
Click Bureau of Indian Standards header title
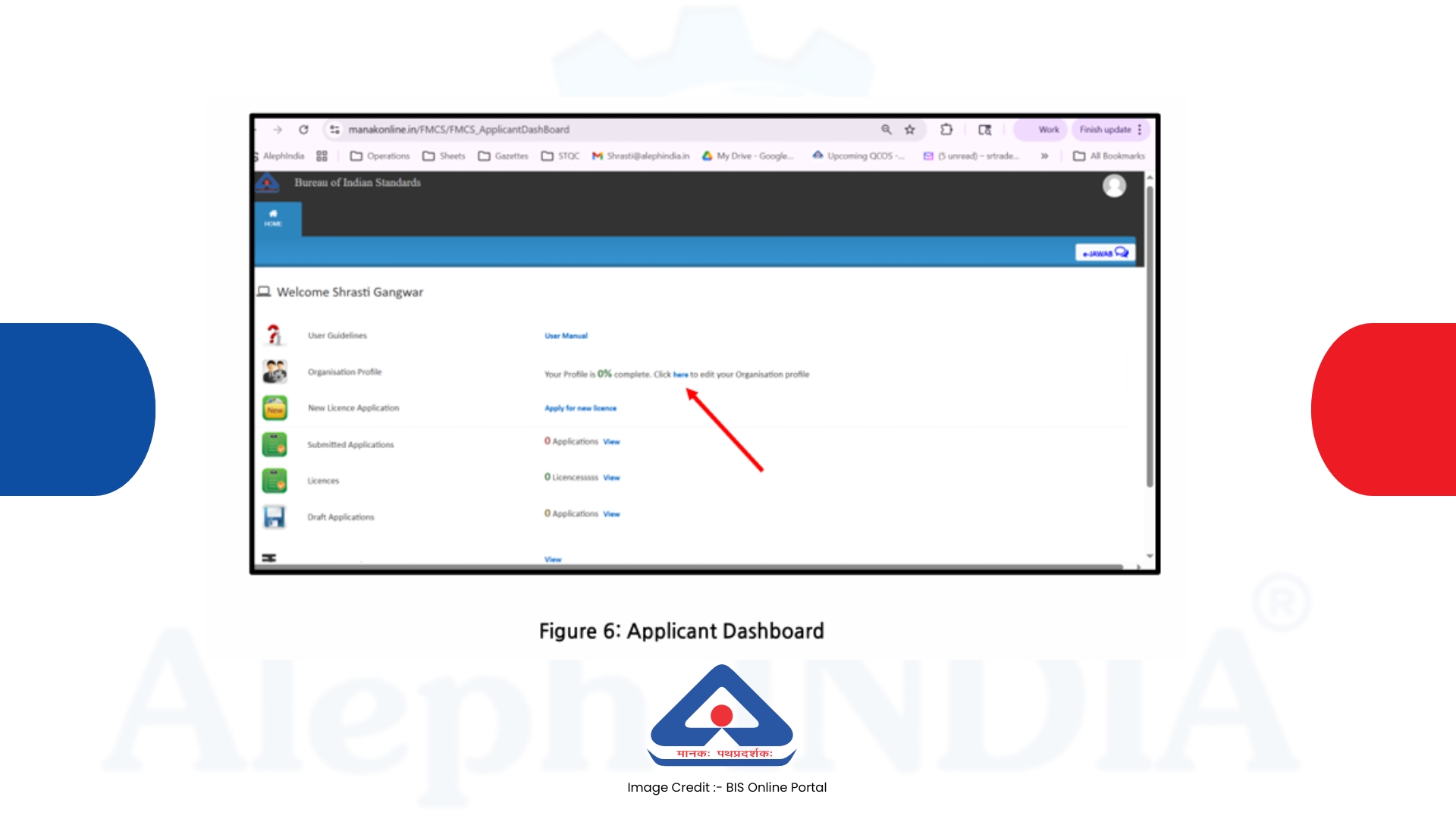[357, 183]
